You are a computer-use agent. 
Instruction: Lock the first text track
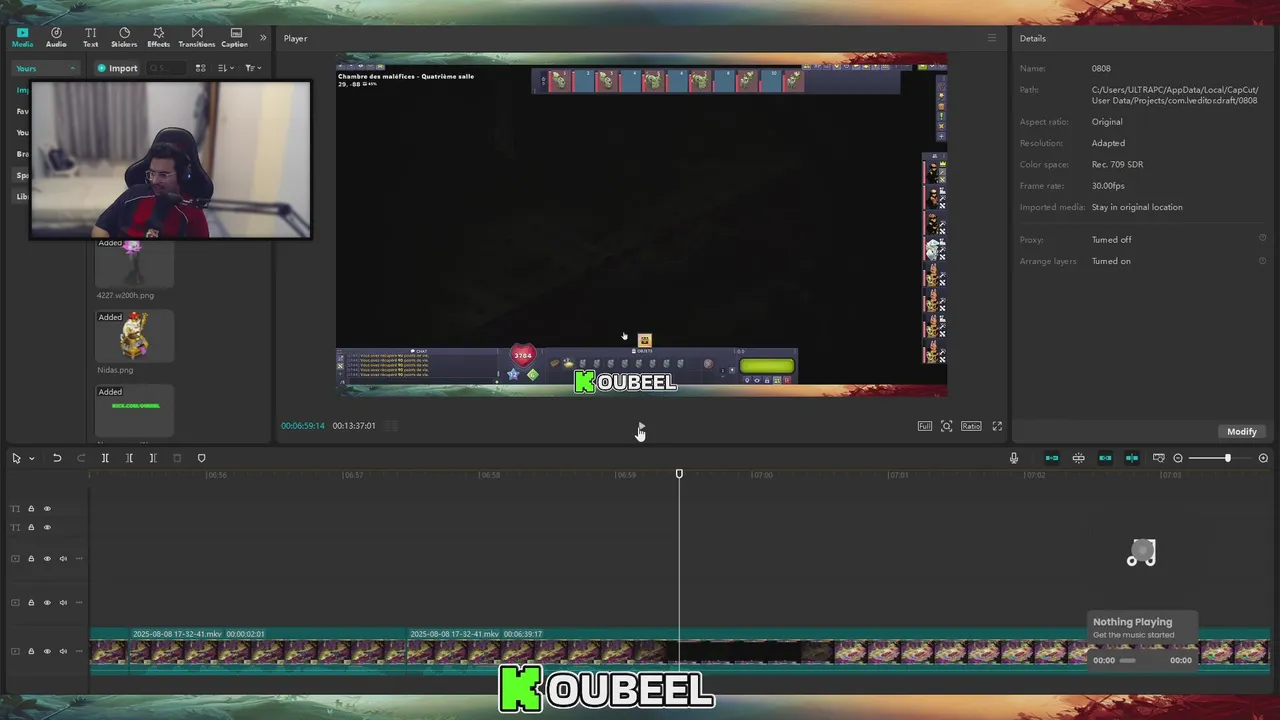(31, 509)
